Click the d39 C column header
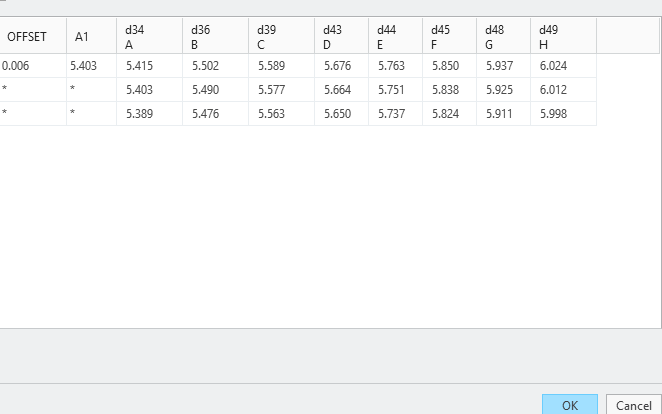Viewport: 662px width, 414px height. pyautogui.click(x=281, y=37)
